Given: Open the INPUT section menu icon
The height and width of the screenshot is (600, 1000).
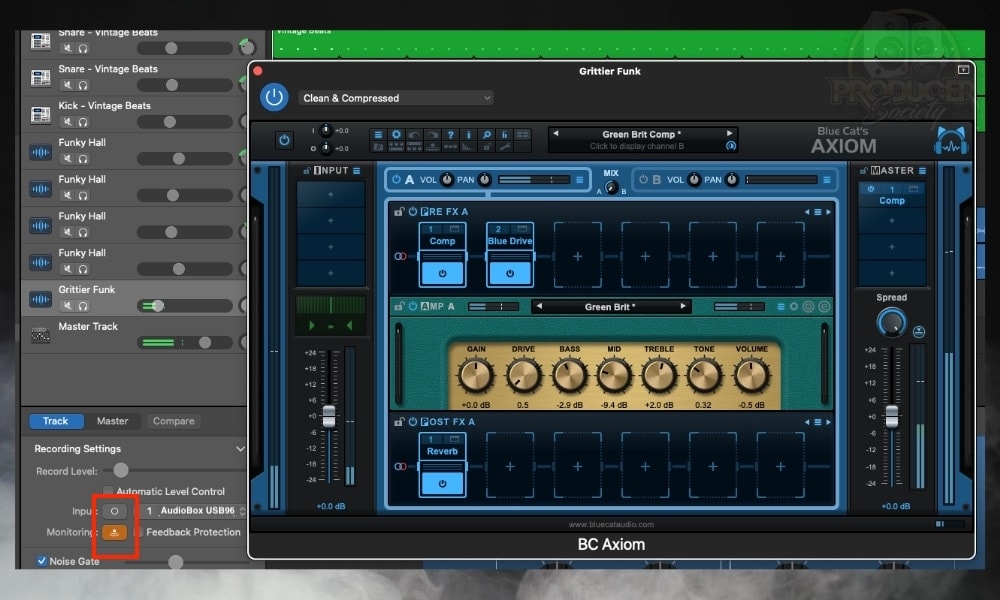Looking at the screenshot, I should click(x=357, y=170).
